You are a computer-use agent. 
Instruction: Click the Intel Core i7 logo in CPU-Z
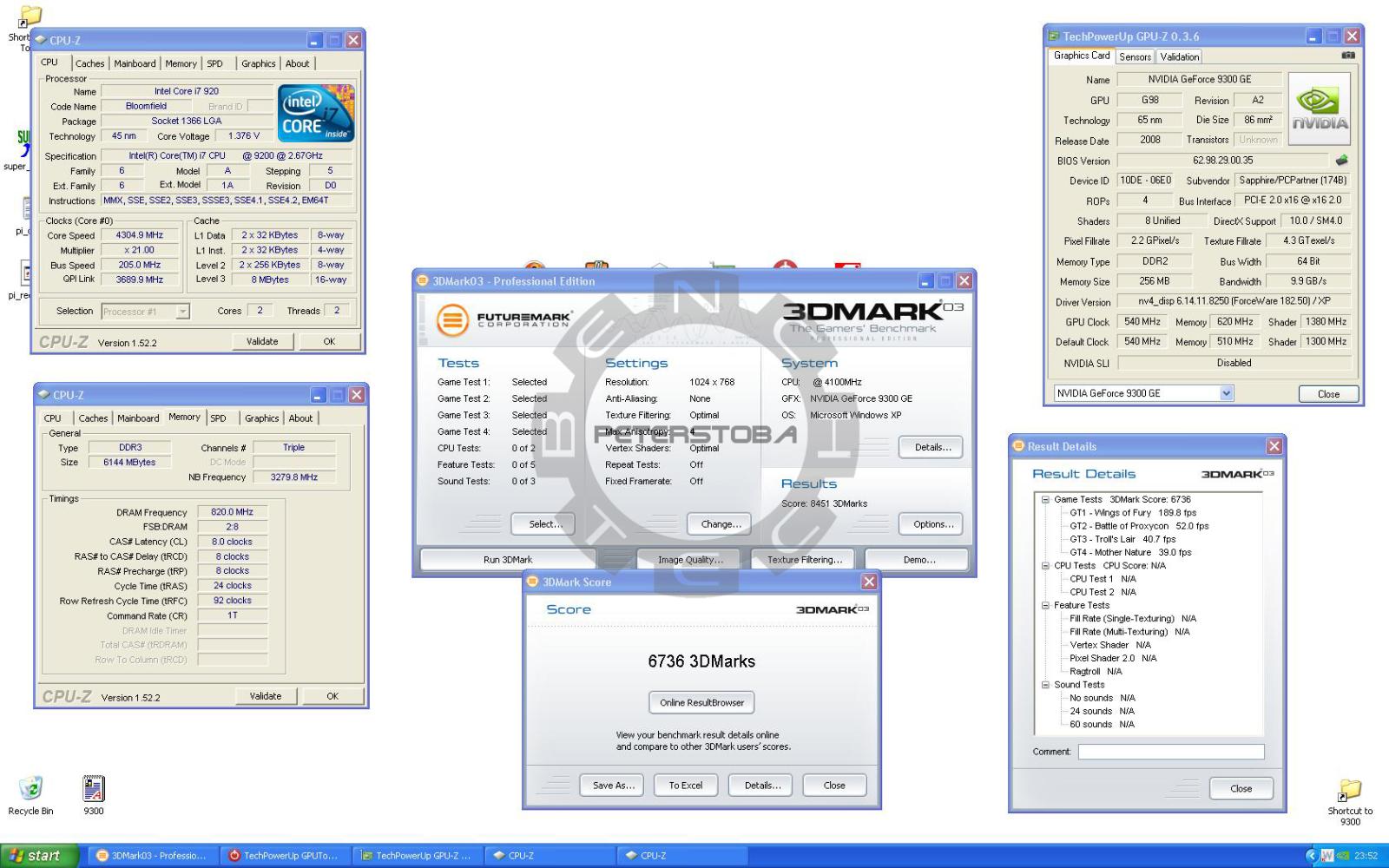(316, 114)
